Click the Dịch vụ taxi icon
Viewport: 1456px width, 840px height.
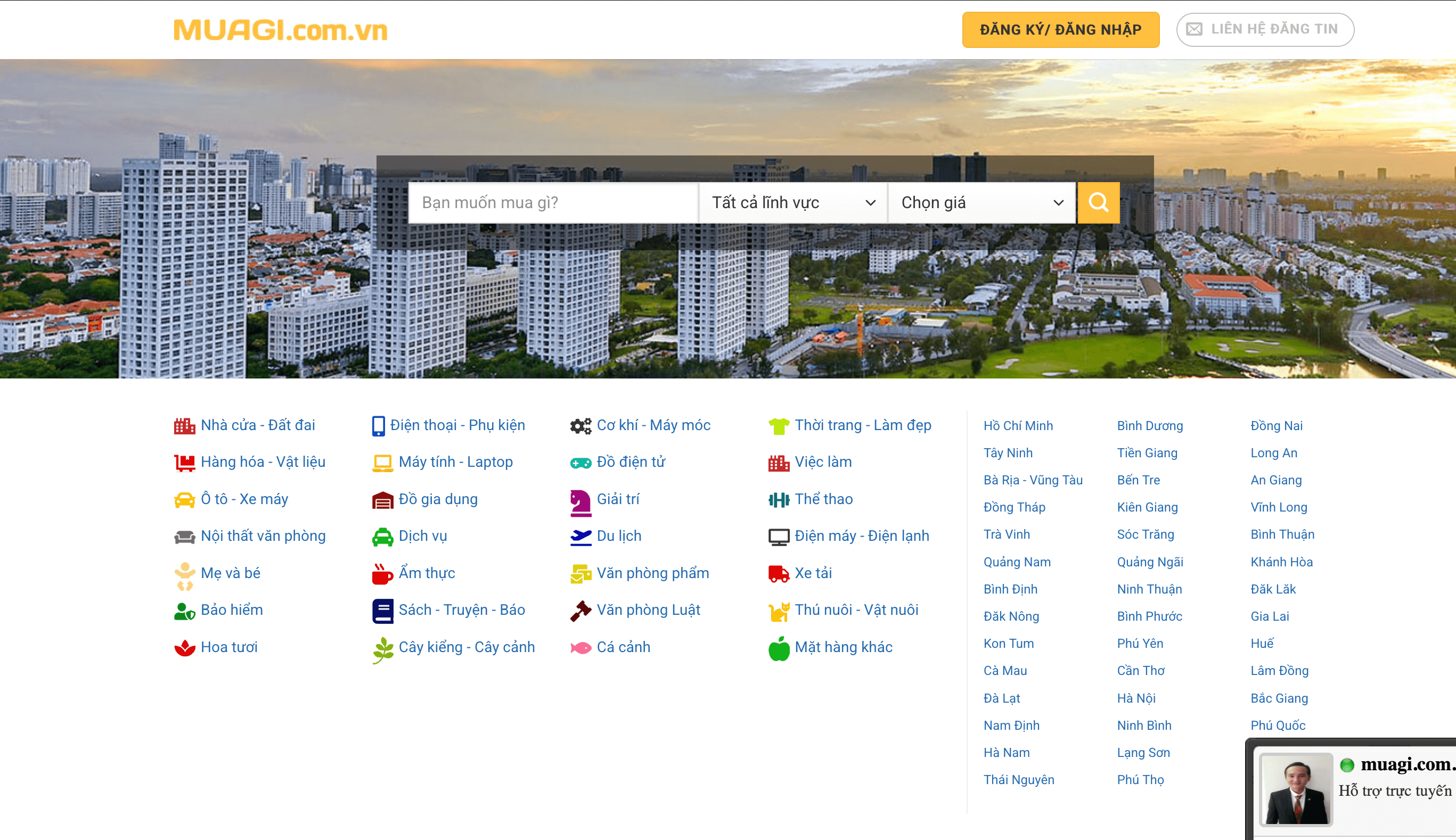coord(382,537)
